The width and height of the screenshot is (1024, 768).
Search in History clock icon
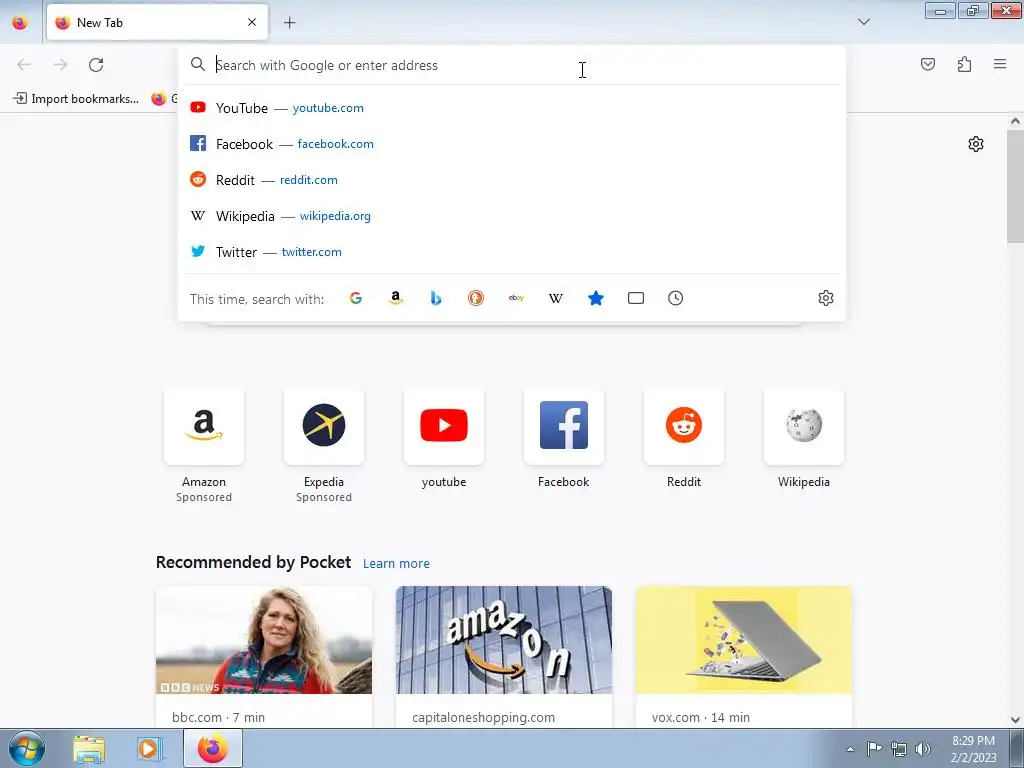[676, 298]
